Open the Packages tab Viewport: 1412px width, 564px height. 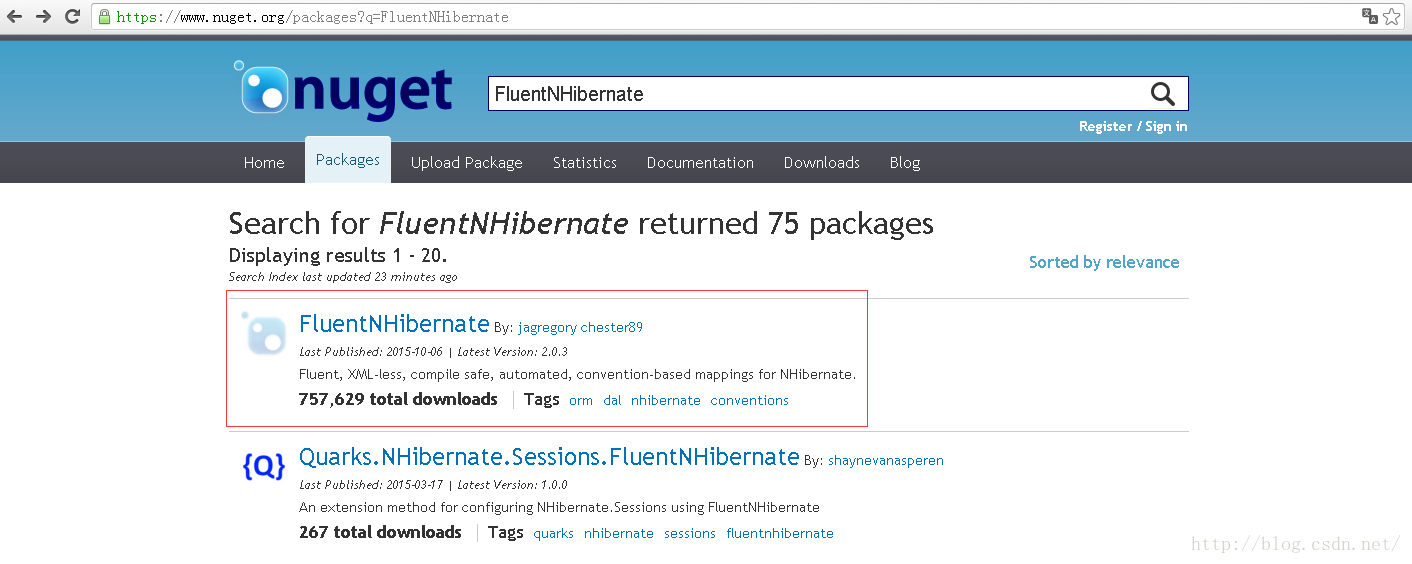(x=347, y=160)
